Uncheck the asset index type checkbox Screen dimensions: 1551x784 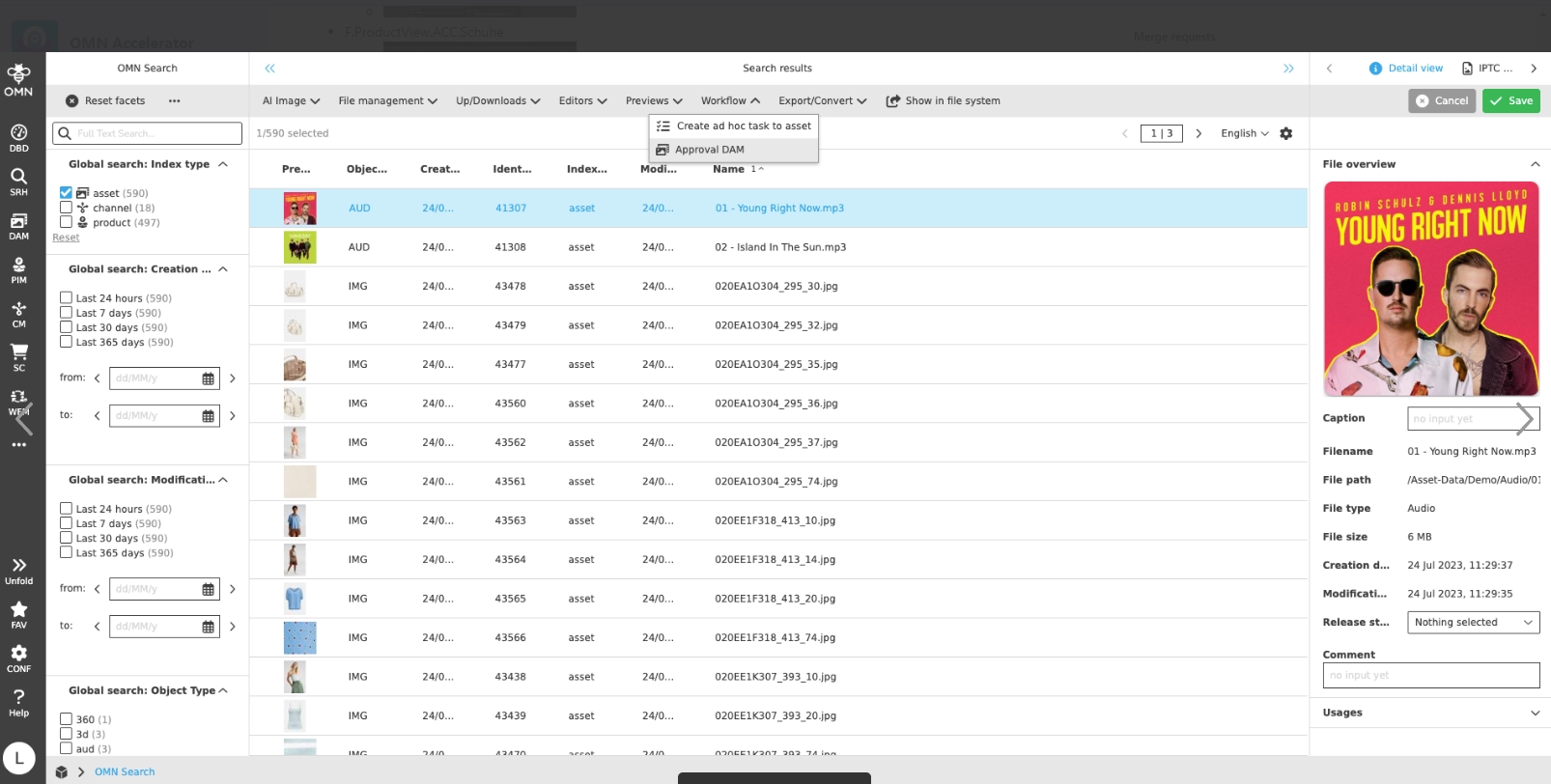[x=66, y=193]
